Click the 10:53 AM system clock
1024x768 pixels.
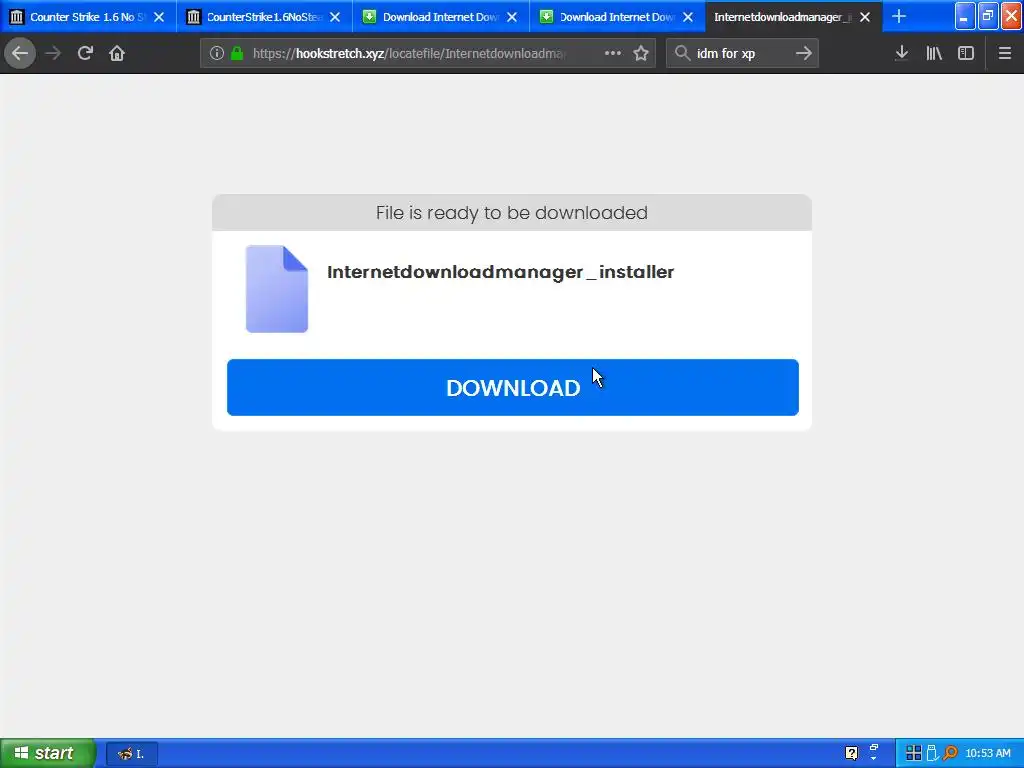pos(988,753)
